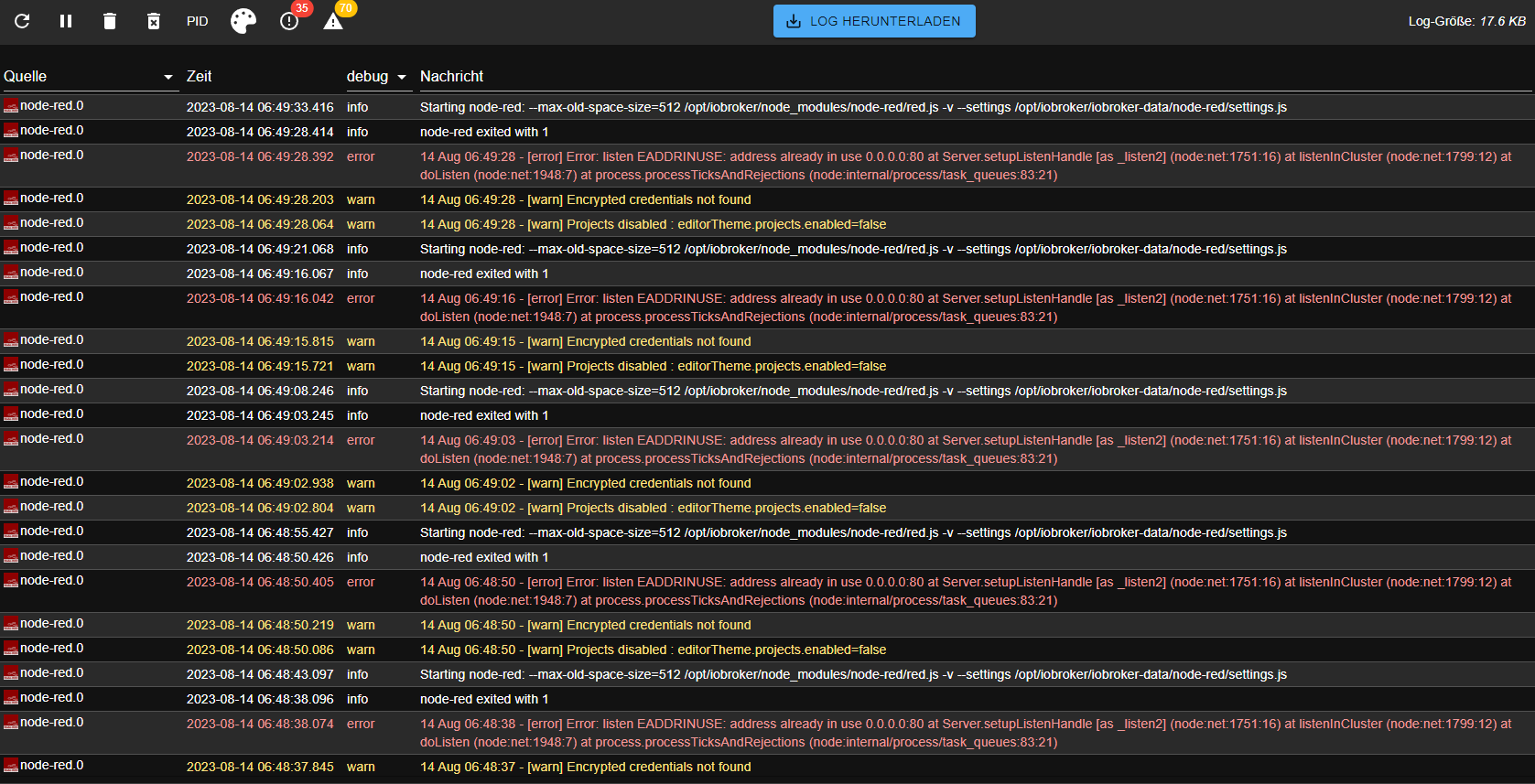This screenshot has width=1535, height=784.
Task: Toggle the PID column display
Action: coord(198,21)
